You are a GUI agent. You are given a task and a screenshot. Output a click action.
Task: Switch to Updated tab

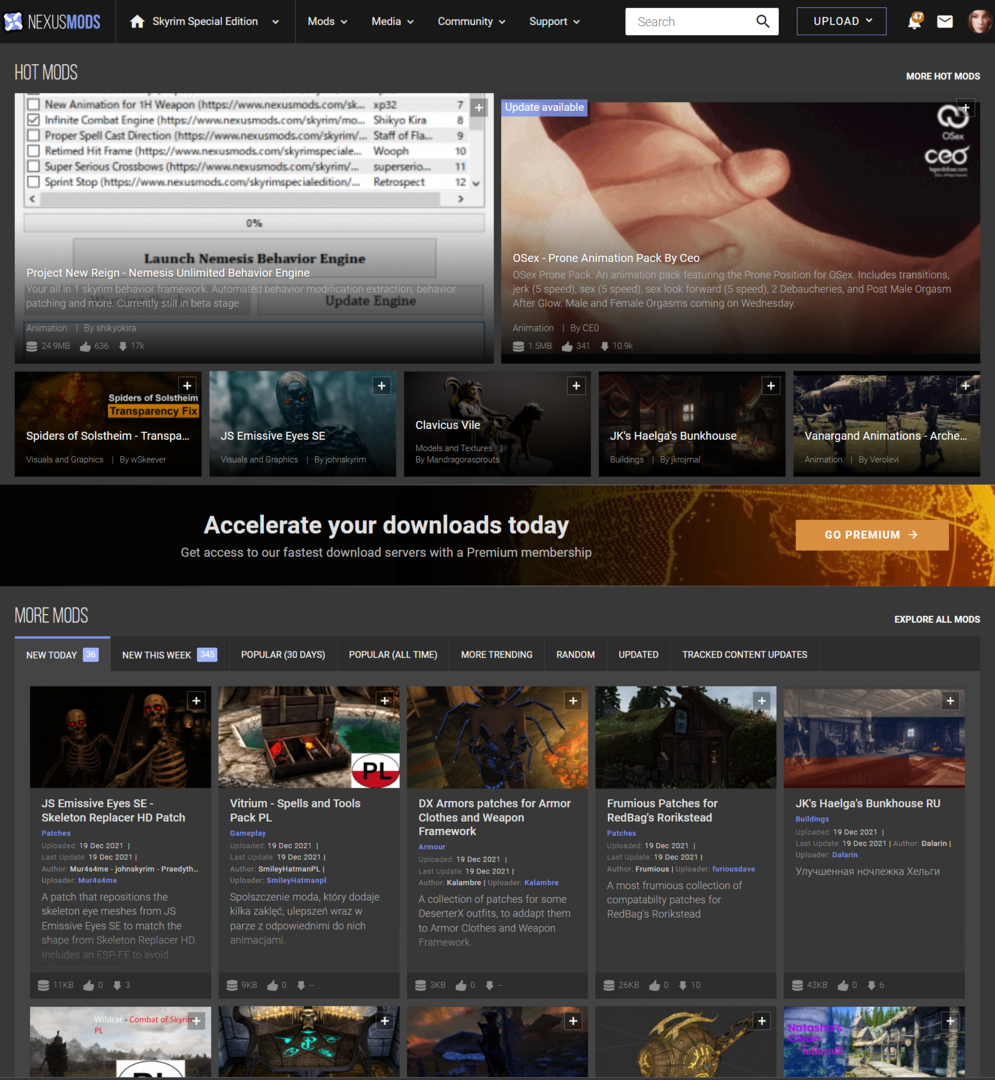point(638,654)
